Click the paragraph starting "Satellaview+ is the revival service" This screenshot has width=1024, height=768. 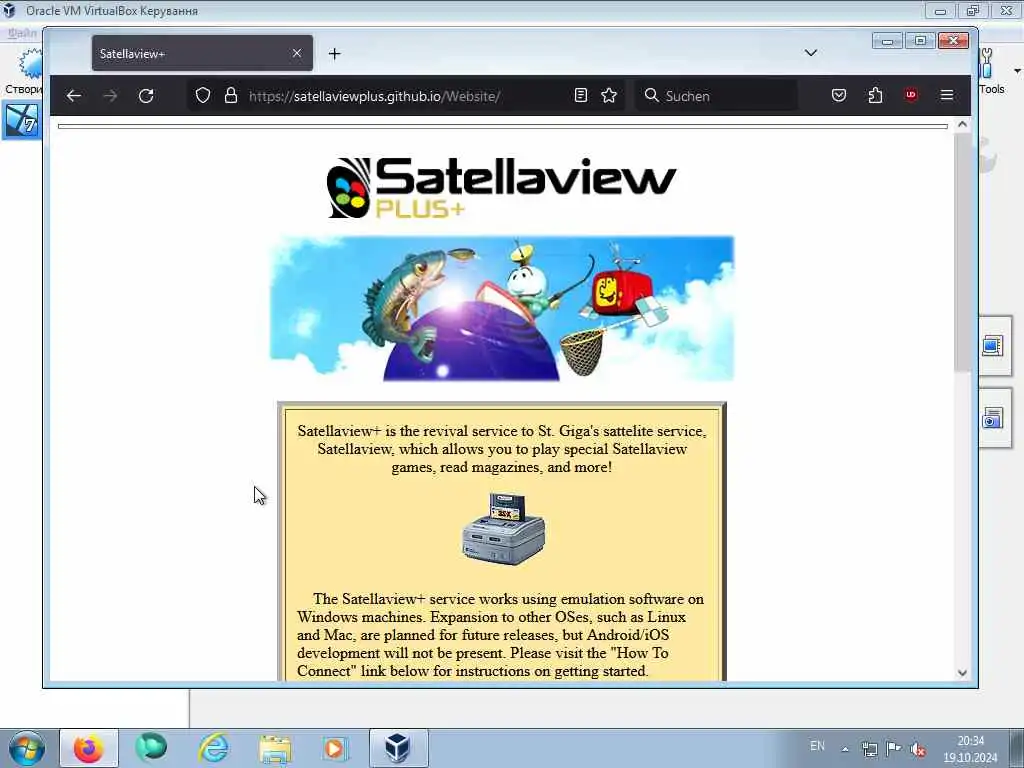pyautogui.click(x=502, y=449)
